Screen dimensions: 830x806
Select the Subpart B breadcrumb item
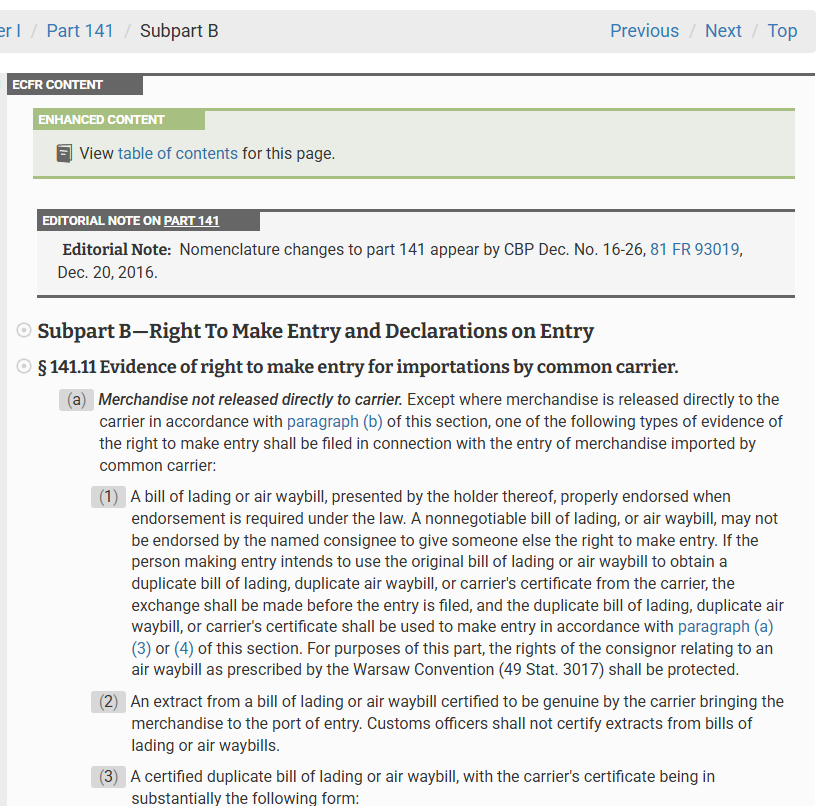coord(179,31)
